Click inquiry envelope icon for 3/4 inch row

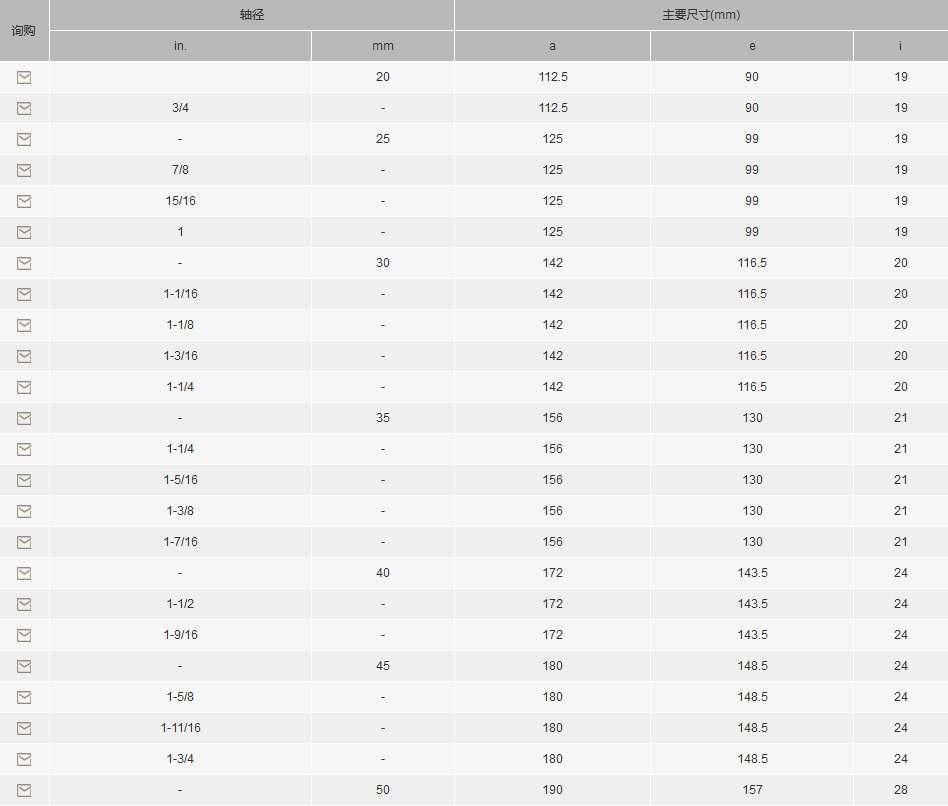click(24, 108)
